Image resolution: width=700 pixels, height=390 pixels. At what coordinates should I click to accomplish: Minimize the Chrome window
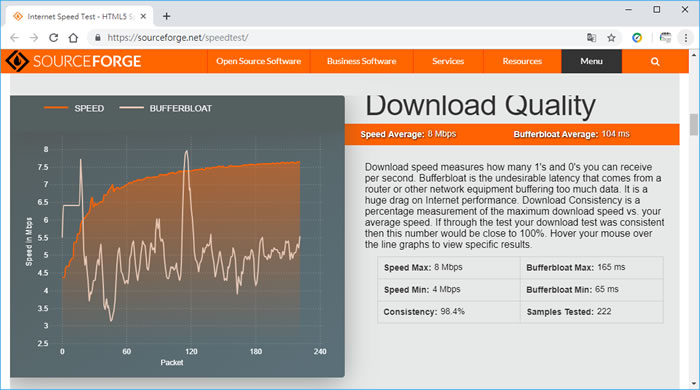629,9
